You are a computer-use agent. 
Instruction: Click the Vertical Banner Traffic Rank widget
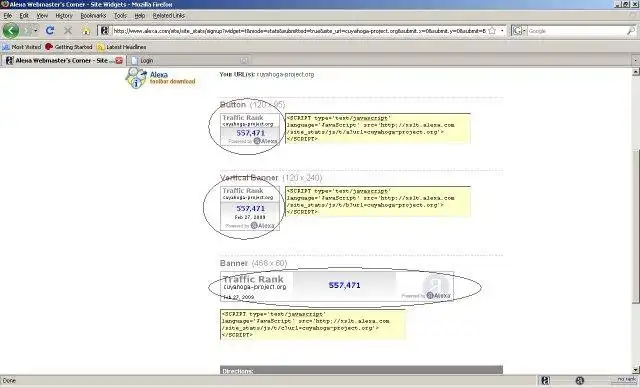tap(250, 208)
